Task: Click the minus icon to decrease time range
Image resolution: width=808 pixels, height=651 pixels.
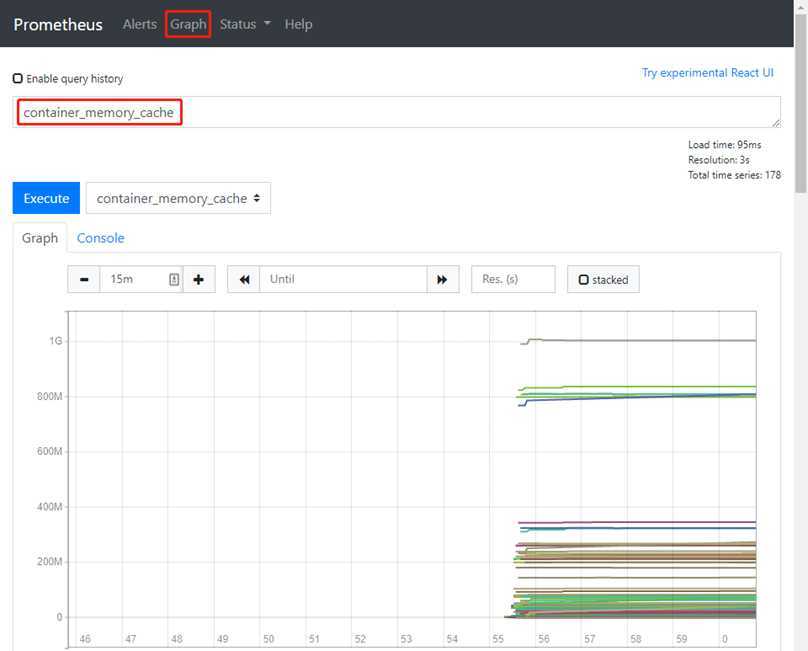Action: (84, 280)
